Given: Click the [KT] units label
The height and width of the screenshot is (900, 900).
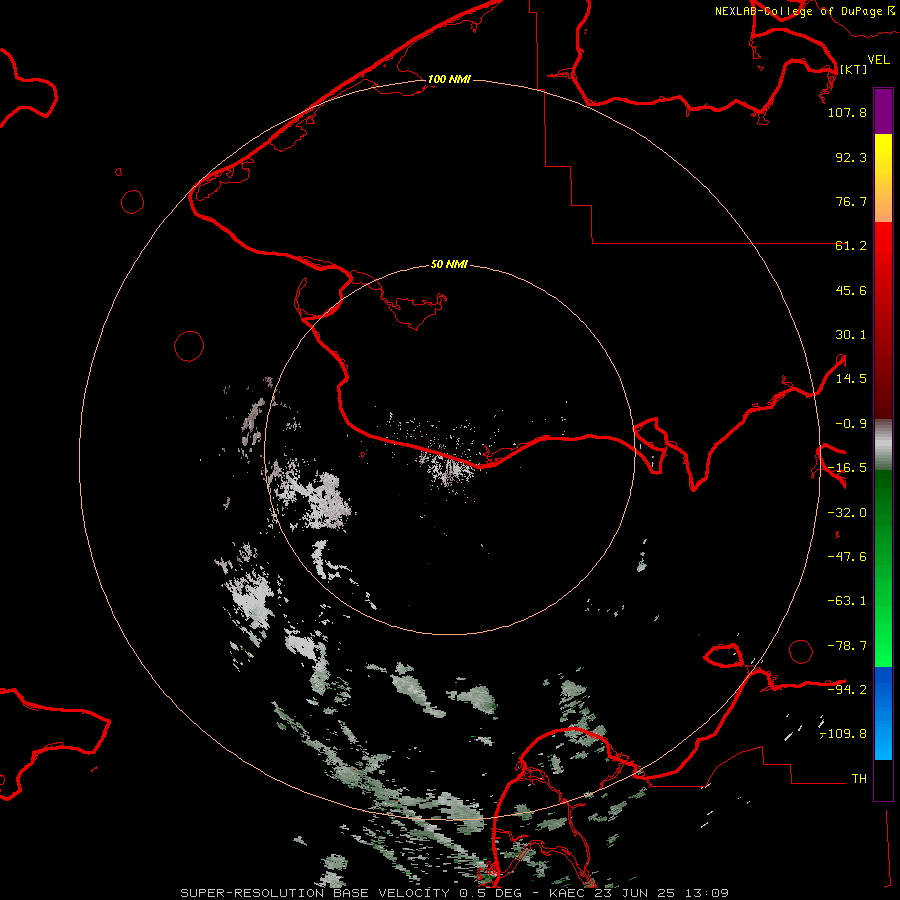Looking at the screenshot, I should tap(853, 69).
